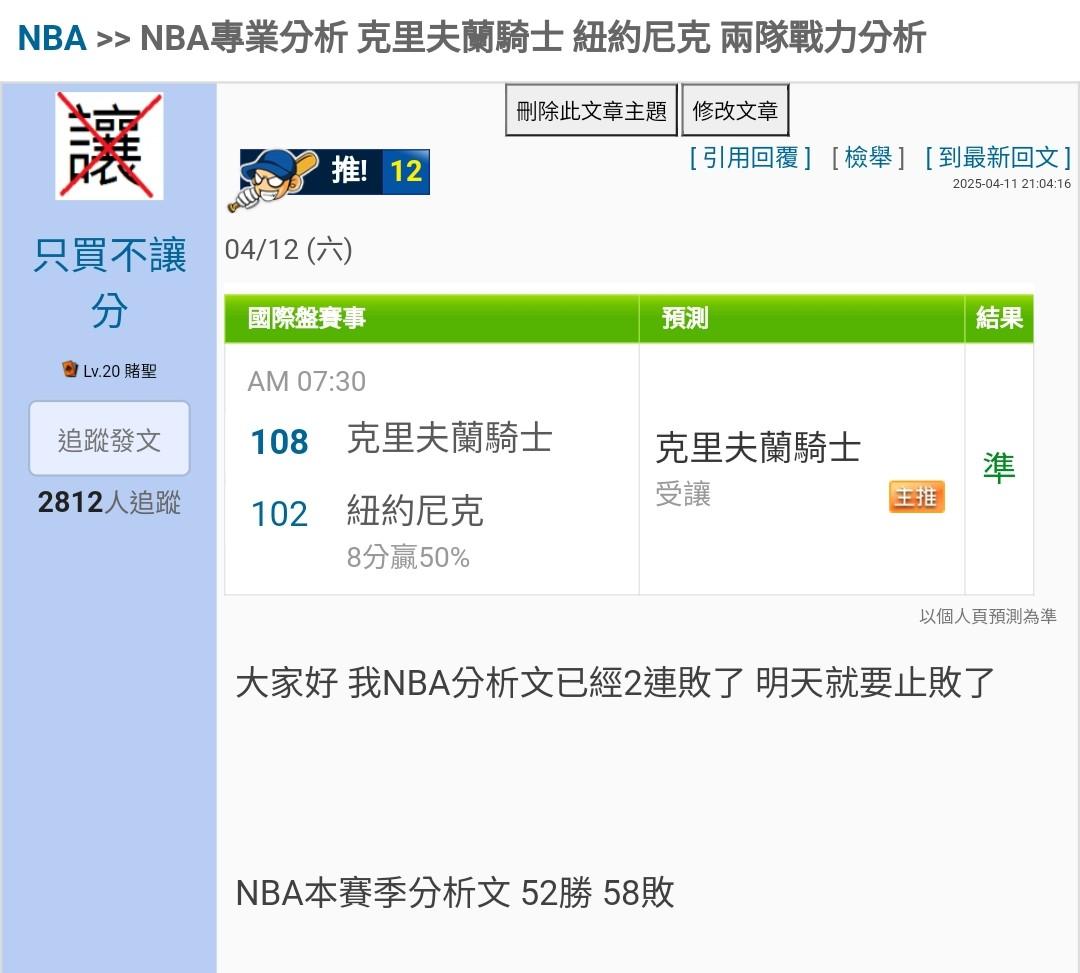Click the 108 score
This screenshot has height=973, width=1080.
279,442
